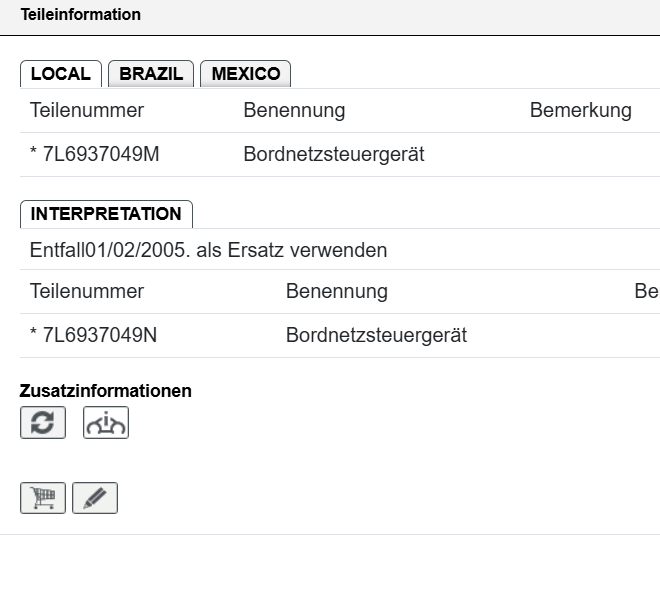Click the Bemerkung column header
This screenshot has height=605, width=660.
click(x=580, y=111)
